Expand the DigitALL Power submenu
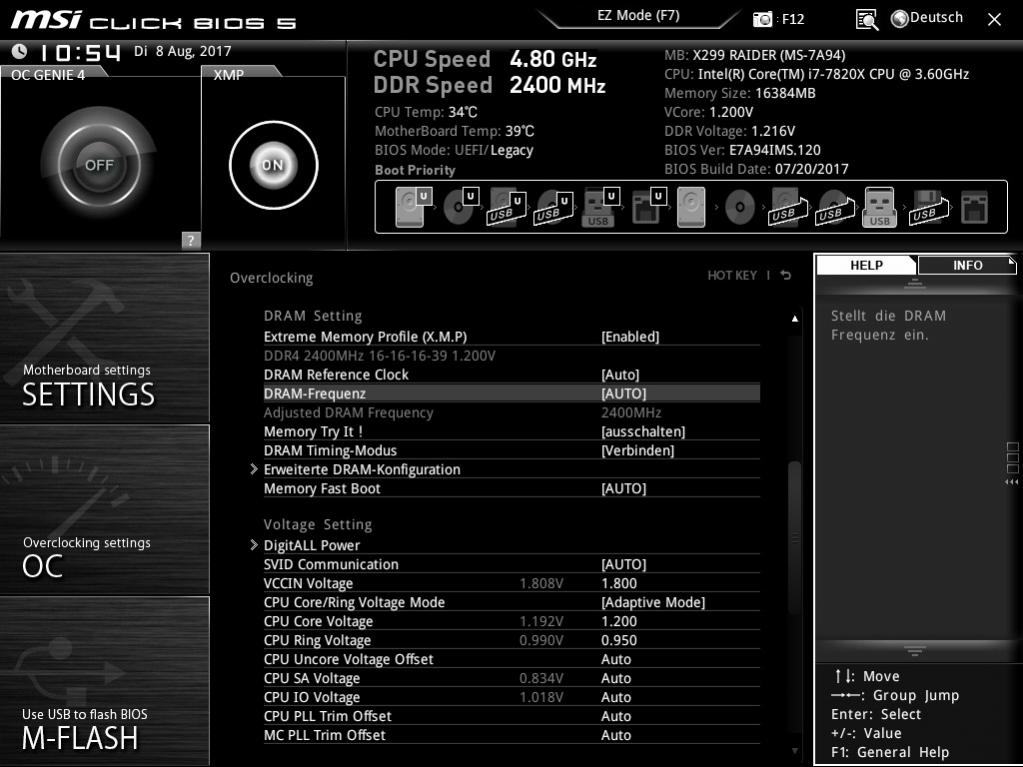Screen dimensions: 1023x767 [312, 545]
